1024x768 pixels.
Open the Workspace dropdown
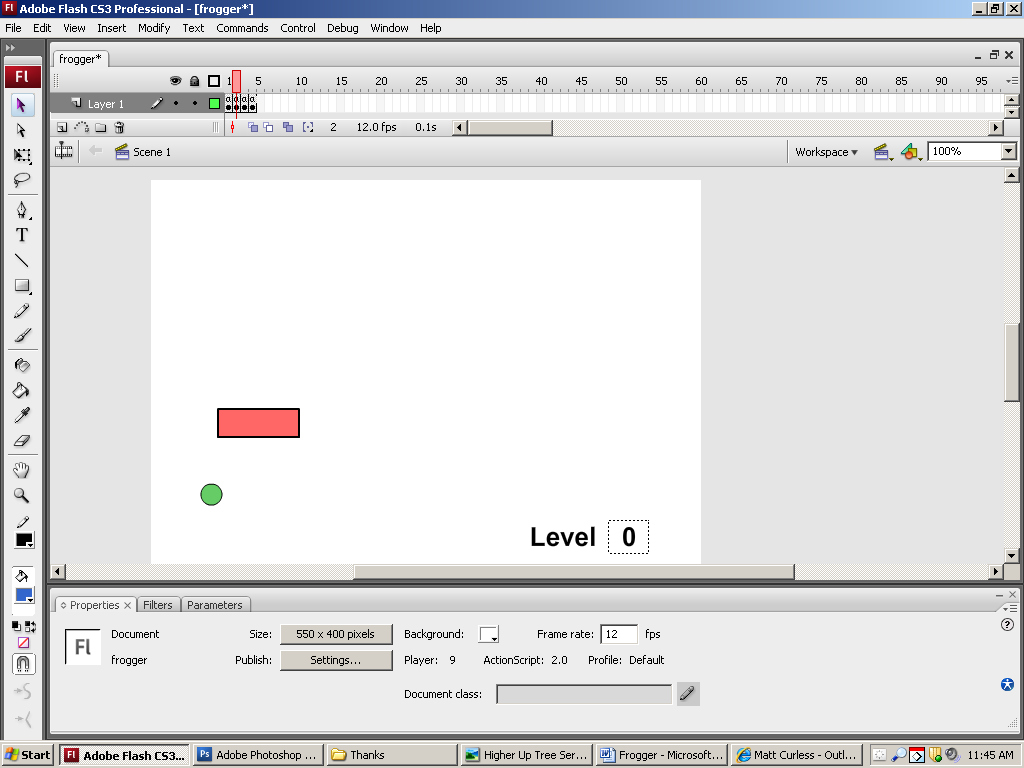826,152
